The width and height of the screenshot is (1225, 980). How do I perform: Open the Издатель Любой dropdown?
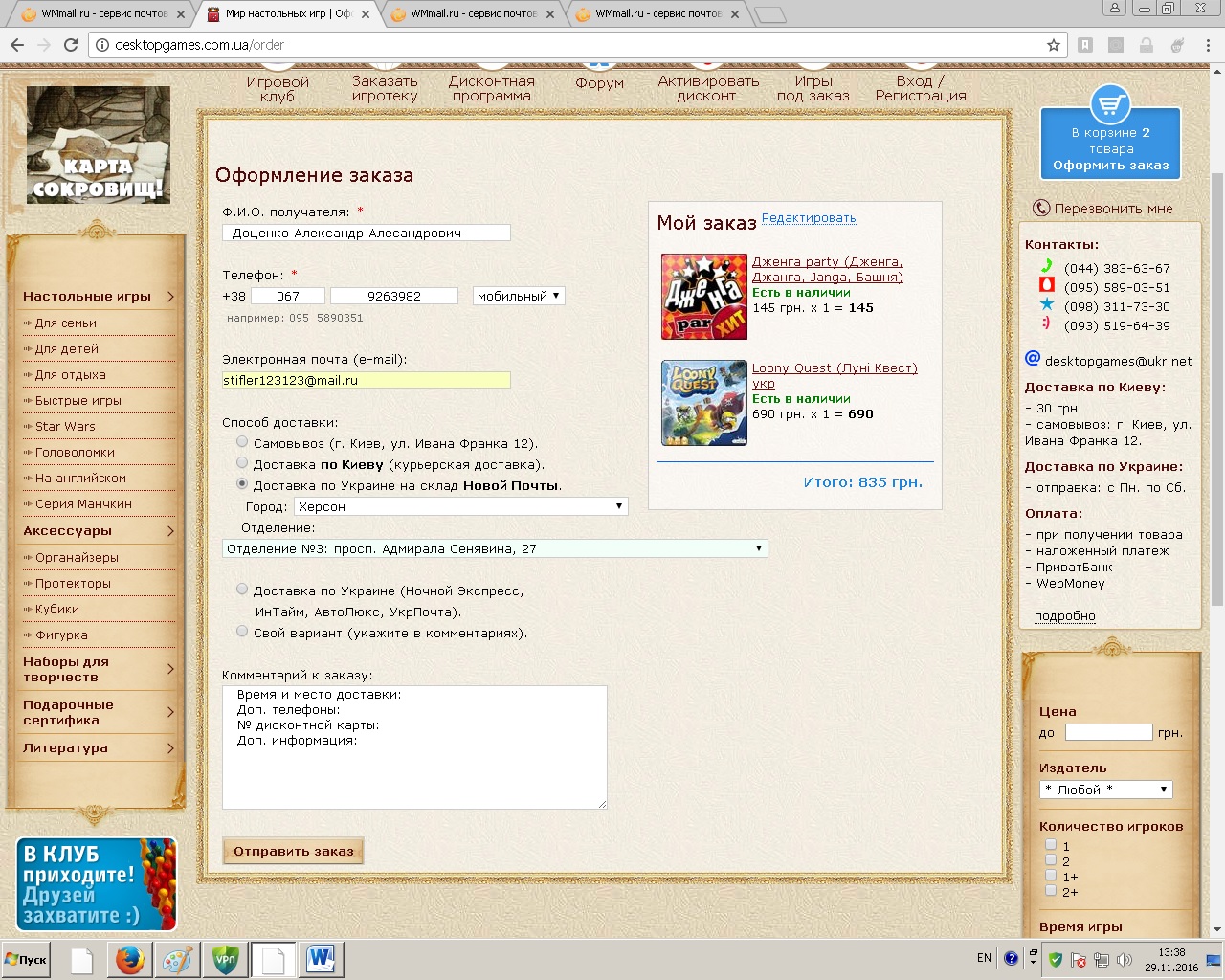tap(1105, 790)
